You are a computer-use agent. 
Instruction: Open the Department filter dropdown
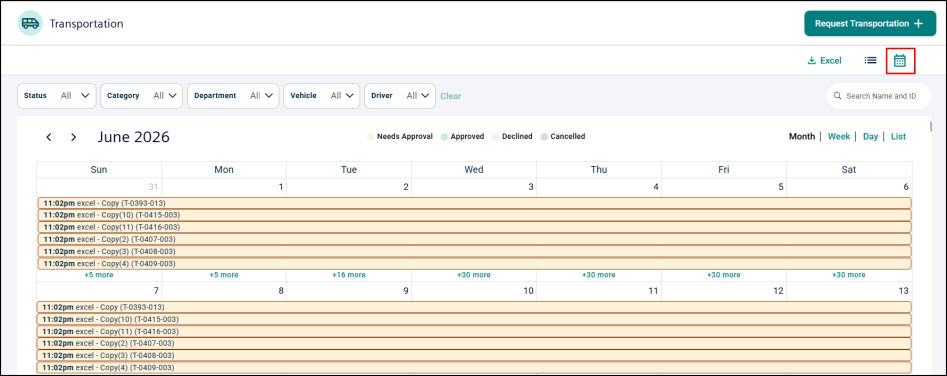233,96
